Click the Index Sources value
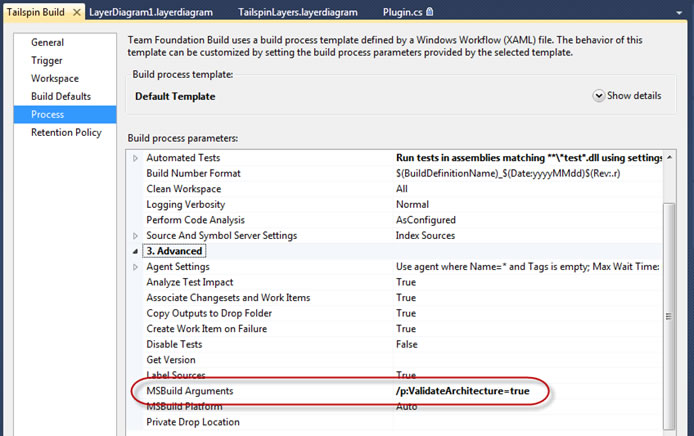 click(425, 236)
